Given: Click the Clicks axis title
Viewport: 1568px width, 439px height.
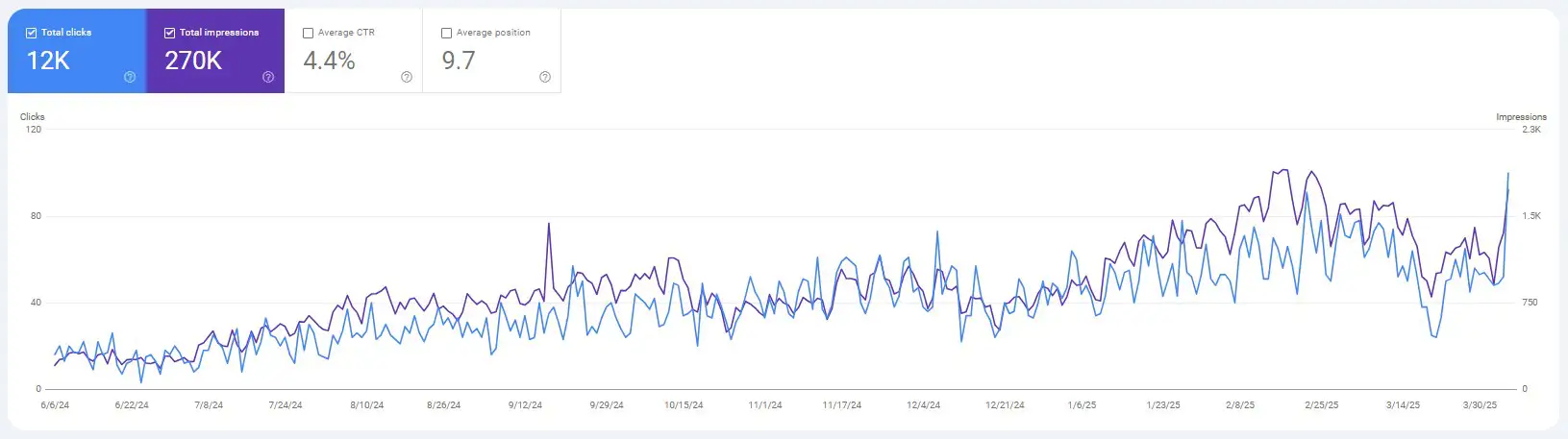Looking at the screenshot, I should click(x=33, y=117).
